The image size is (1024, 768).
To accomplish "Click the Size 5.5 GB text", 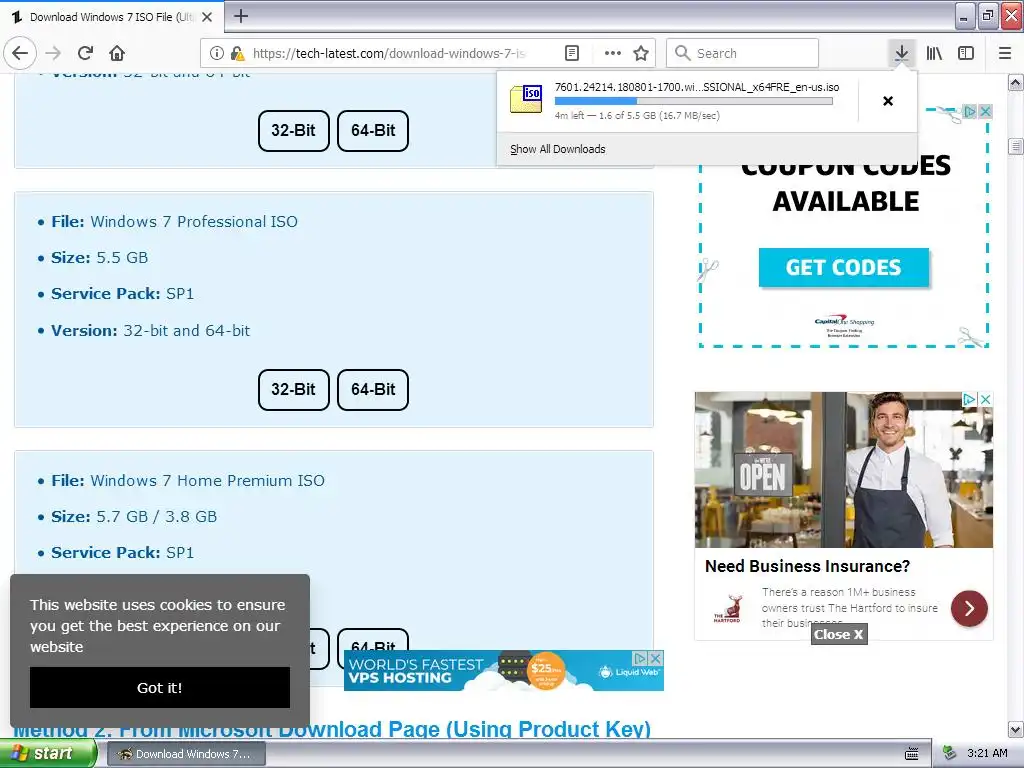I will click(100, 257).
